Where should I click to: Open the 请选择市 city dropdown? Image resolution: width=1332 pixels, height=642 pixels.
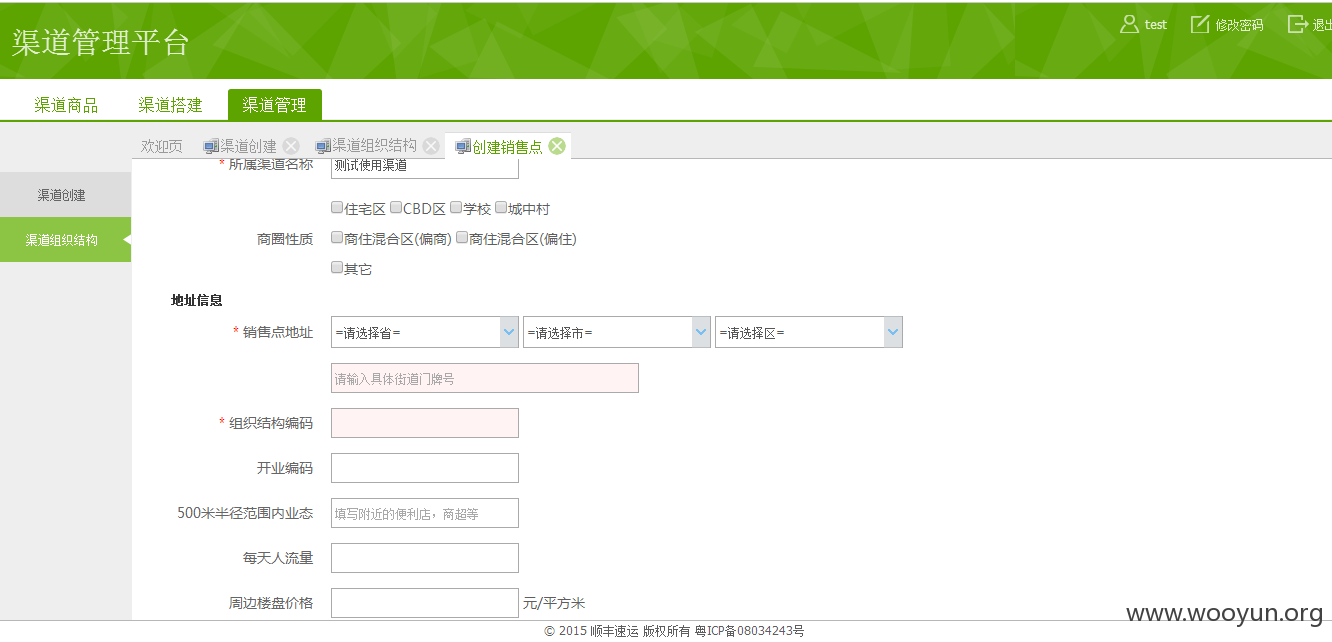pyautogui.click(x=616, y=333)
